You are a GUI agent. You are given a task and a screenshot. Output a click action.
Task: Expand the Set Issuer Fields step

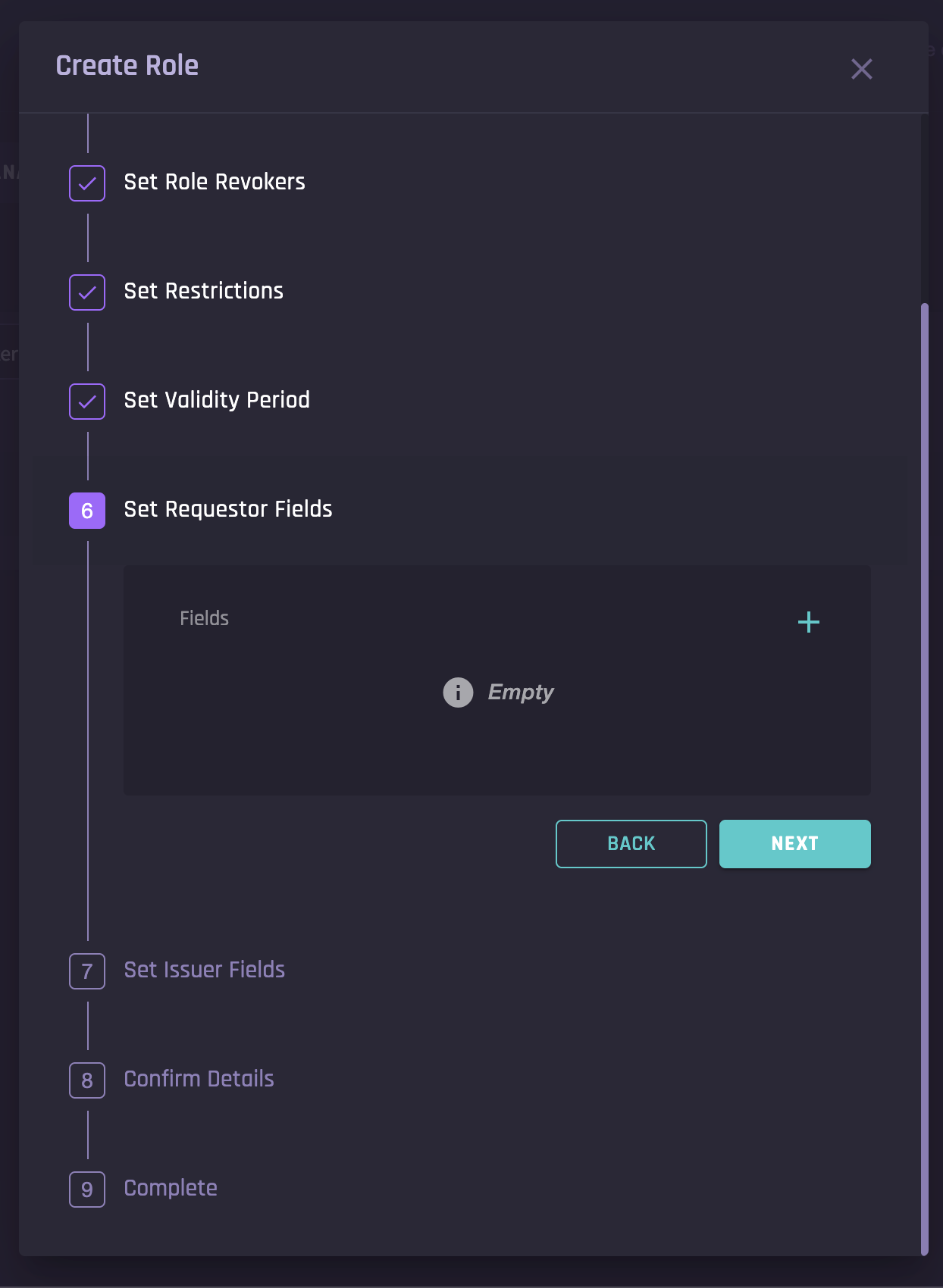click(x=205, y=970)
